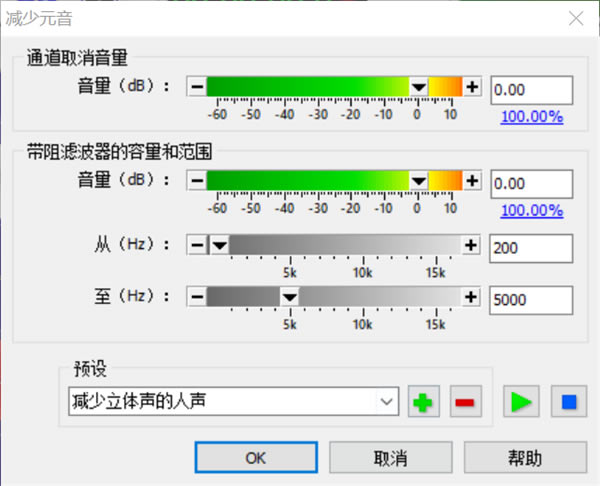Click the green plus add preset icon
This screenshot has height=486, width=600.
coord(425,403)
